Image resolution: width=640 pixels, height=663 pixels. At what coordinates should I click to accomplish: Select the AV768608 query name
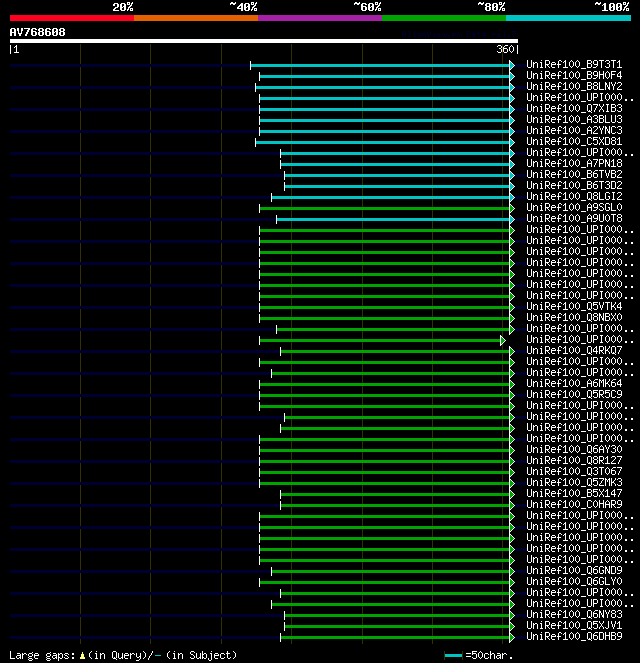pos(38,32)
